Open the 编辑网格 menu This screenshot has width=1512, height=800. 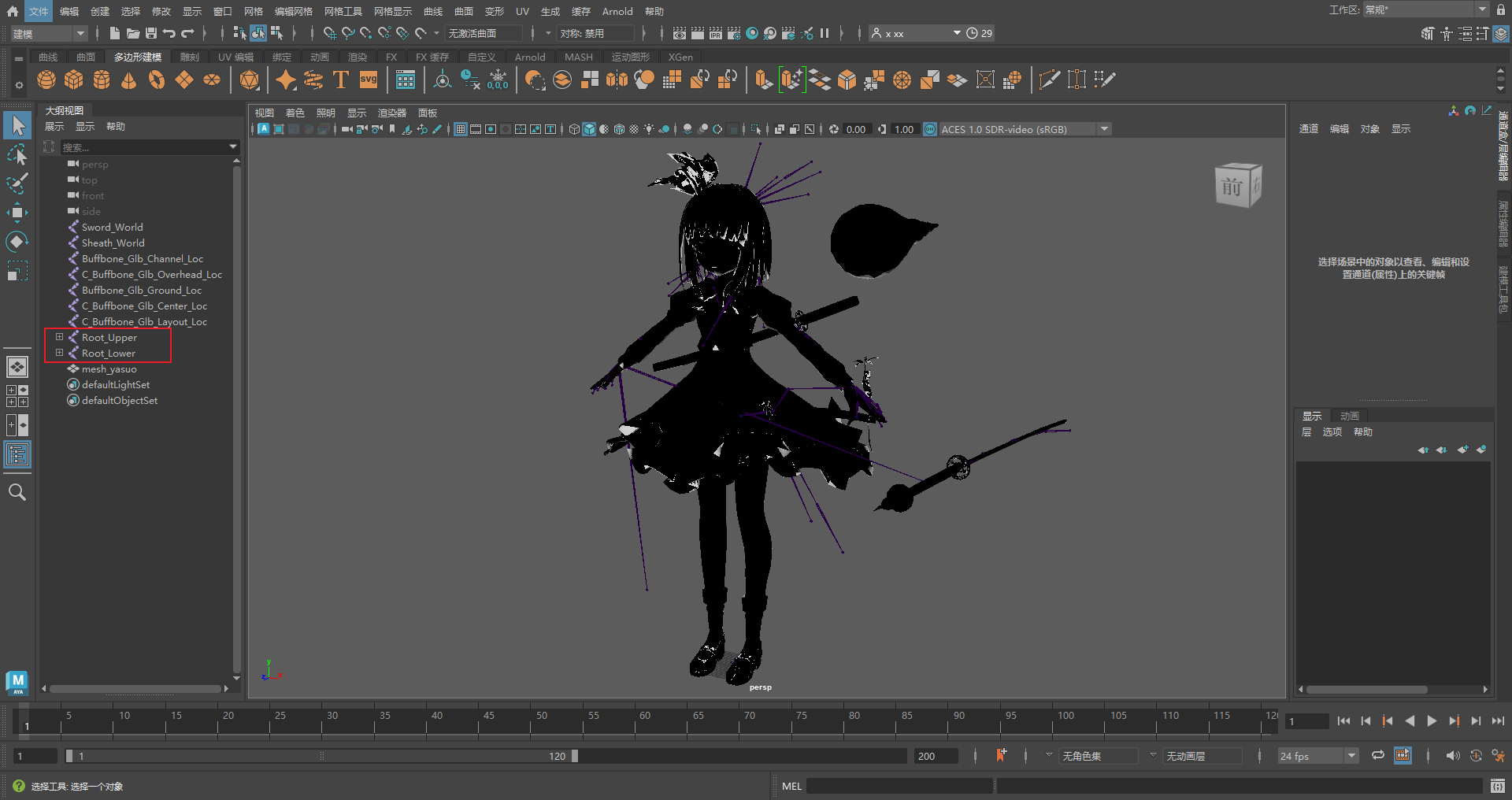294,11
